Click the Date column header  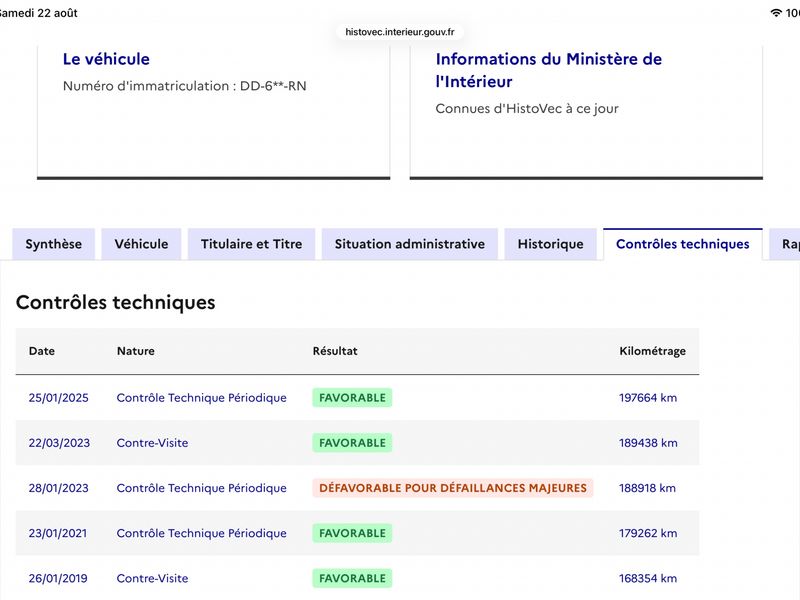pyautogui.click(x=42, y=351)
